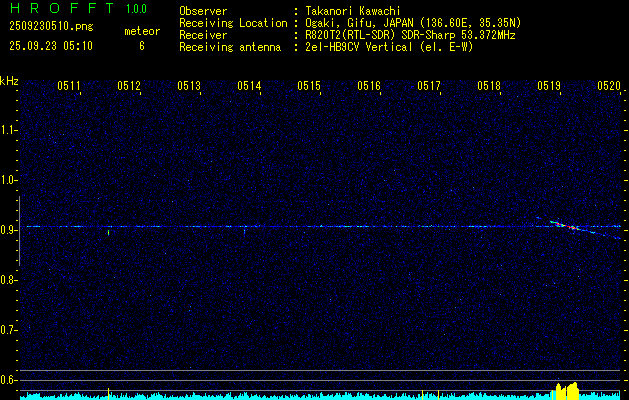Screen dimensions: 629x400
Task: Click the short green echo below carrier near 0512
Action: pos(108,232)
